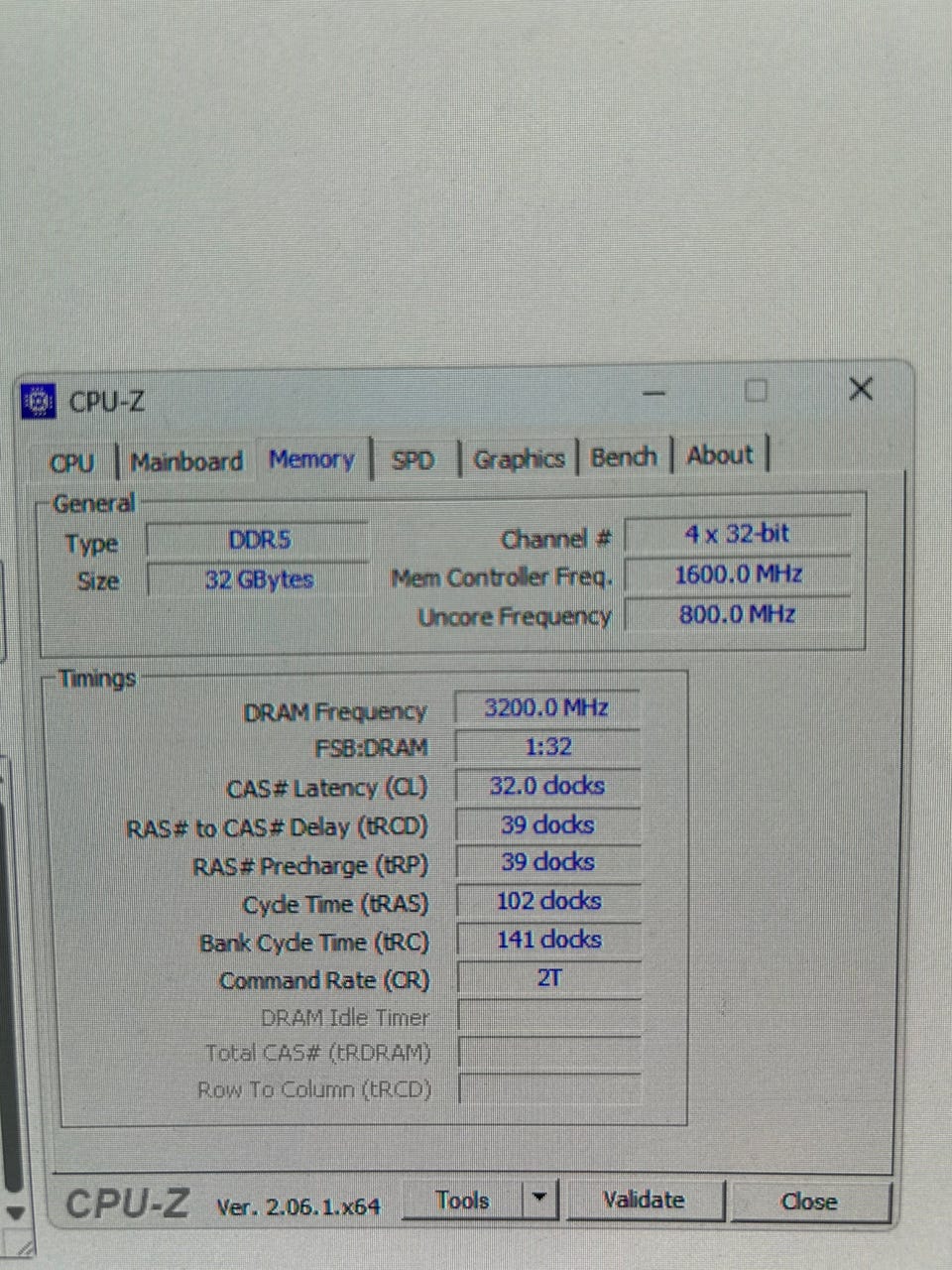Minimize the CPU-Z window
Screen dimensions: 952x1270
pyautogui.click(x=654, y=393)
